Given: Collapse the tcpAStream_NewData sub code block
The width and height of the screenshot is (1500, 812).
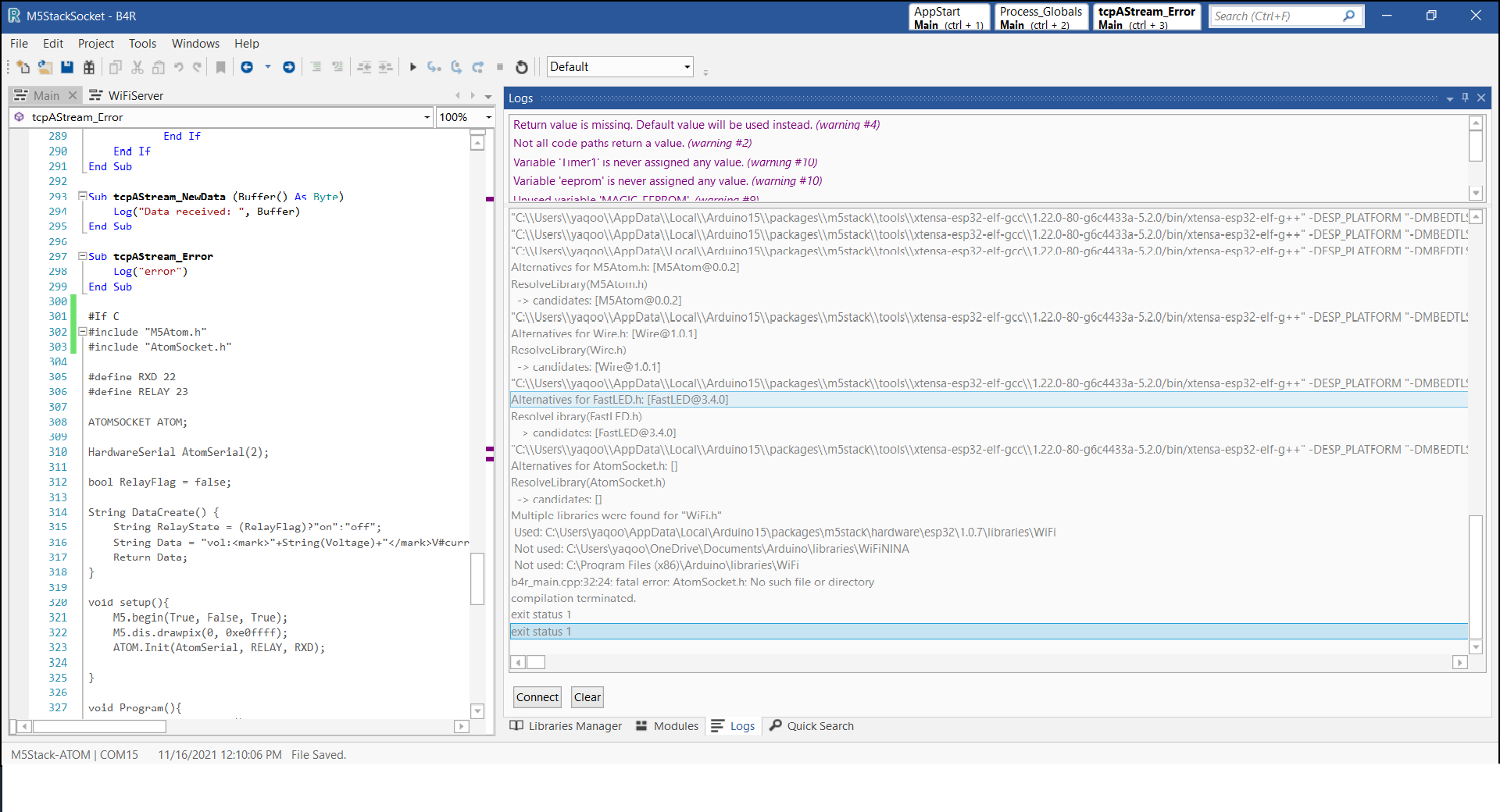Looking at the screenshot, I should pos(83,197).
